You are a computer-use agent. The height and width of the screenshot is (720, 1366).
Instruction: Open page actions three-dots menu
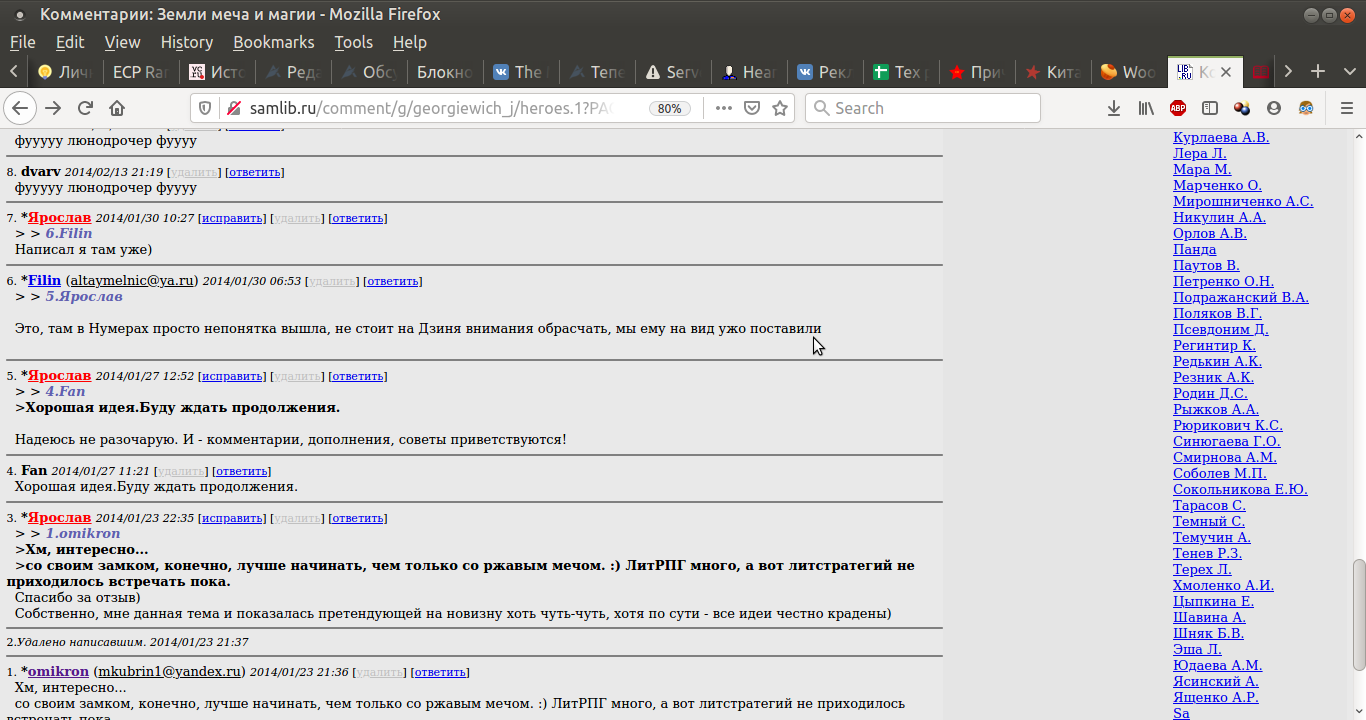tap(724, 108)
